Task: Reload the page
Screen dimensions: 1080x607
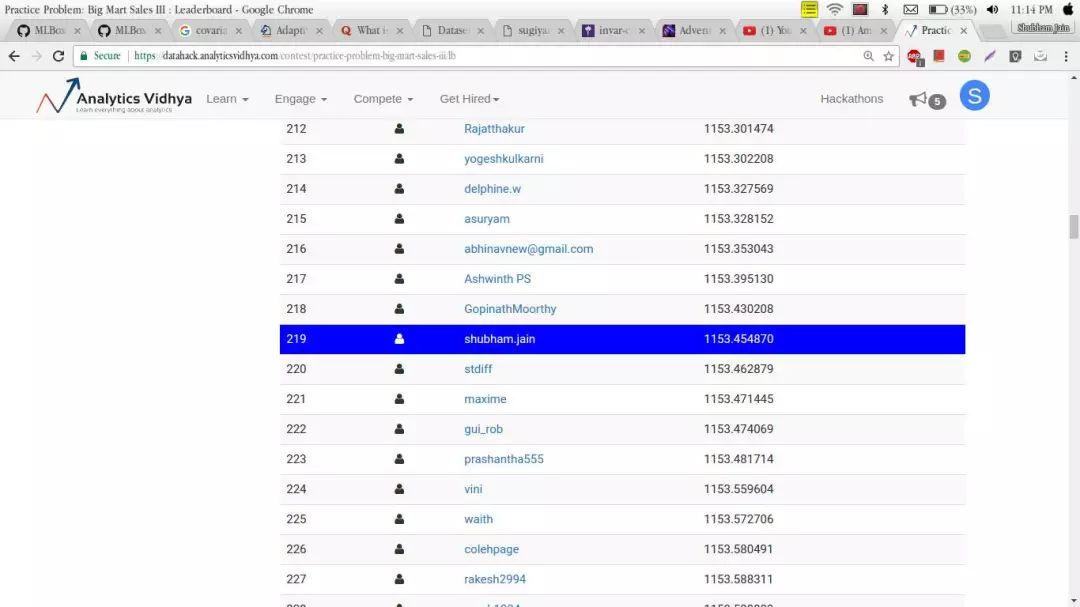Action: 58,56
